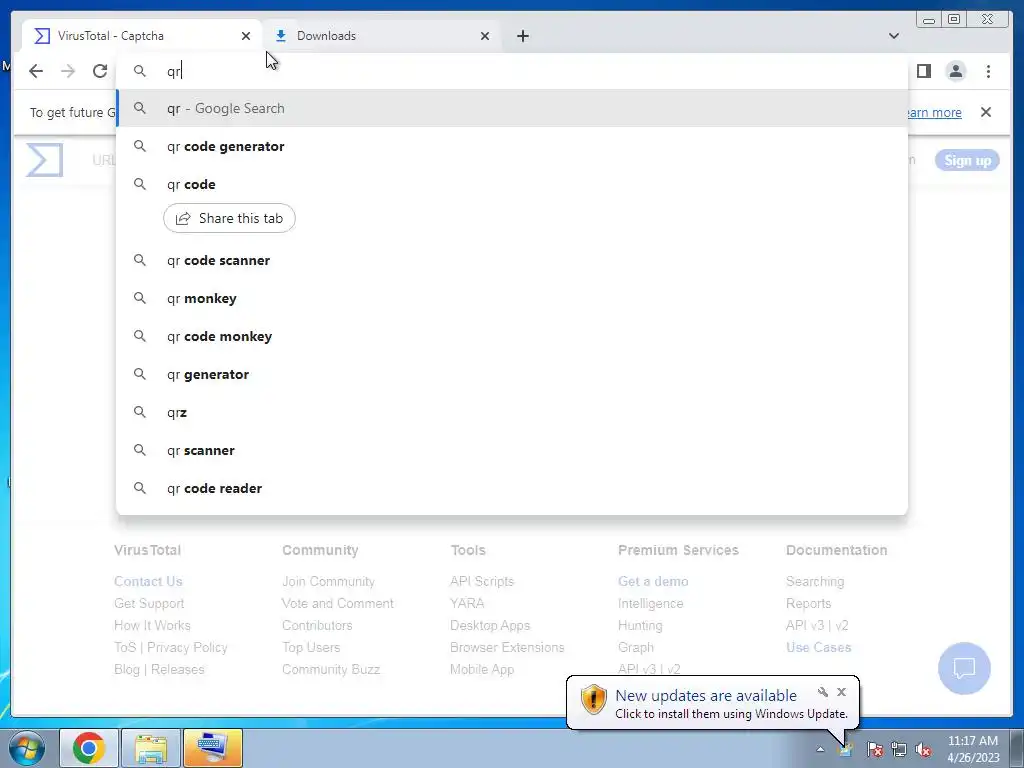Screen dimensions: 1024x768
Task: Open the taskbar clock showing 11:17 AM
Action: (x=973, y=749)
